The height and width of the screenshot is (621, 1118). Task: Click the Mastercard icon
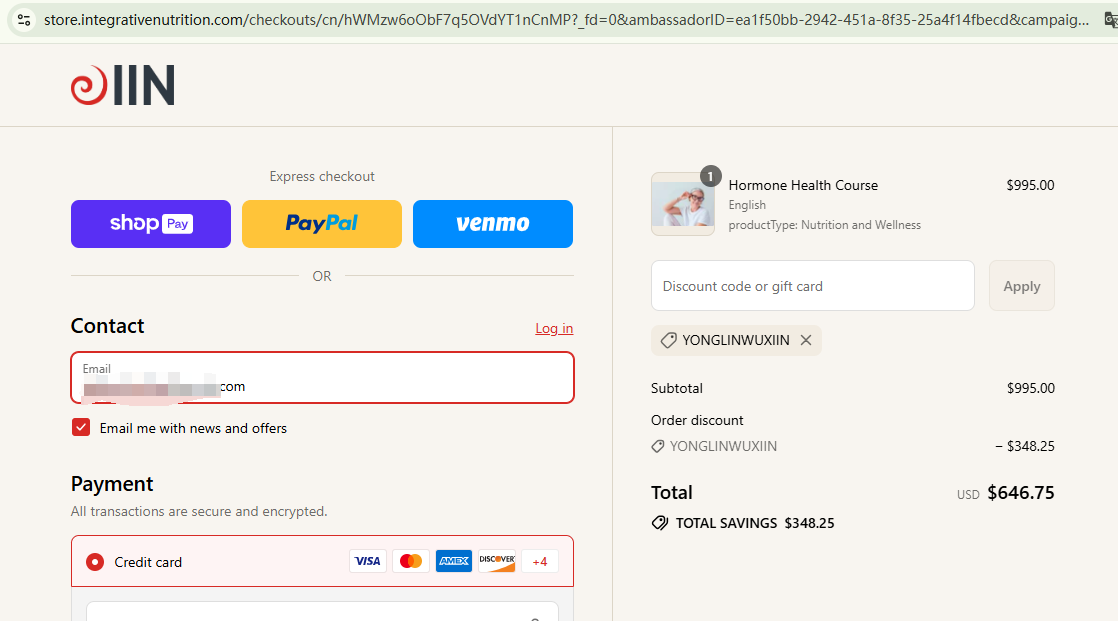pos(411,561)
